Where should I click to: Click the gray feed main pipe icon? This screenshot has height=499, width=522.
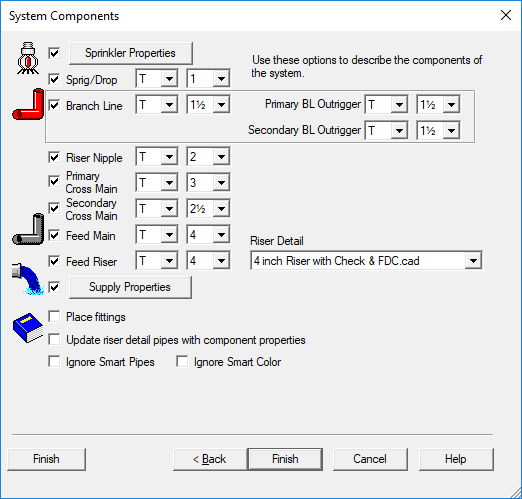[x=28, y=229]
